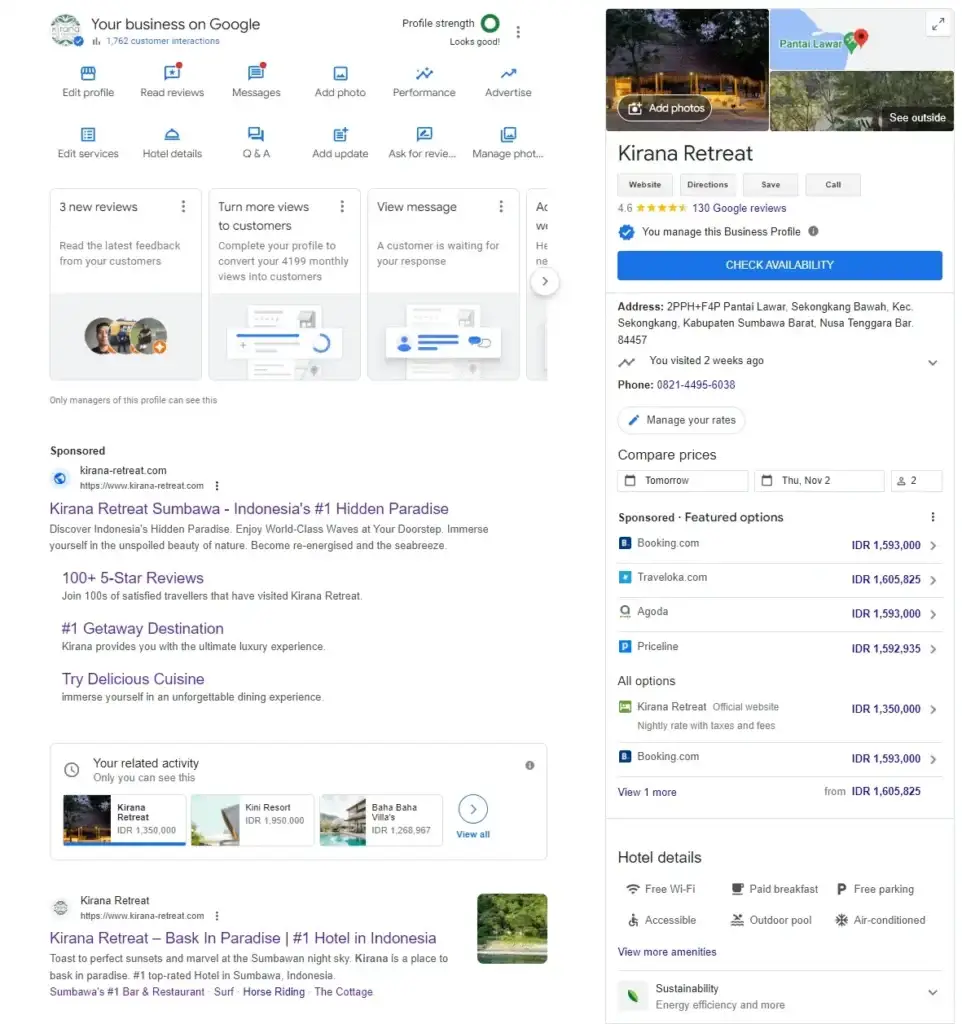Expand the Sustainability section
The width and height of the screenshot is (962, 1024).
[x=932, y=994]
